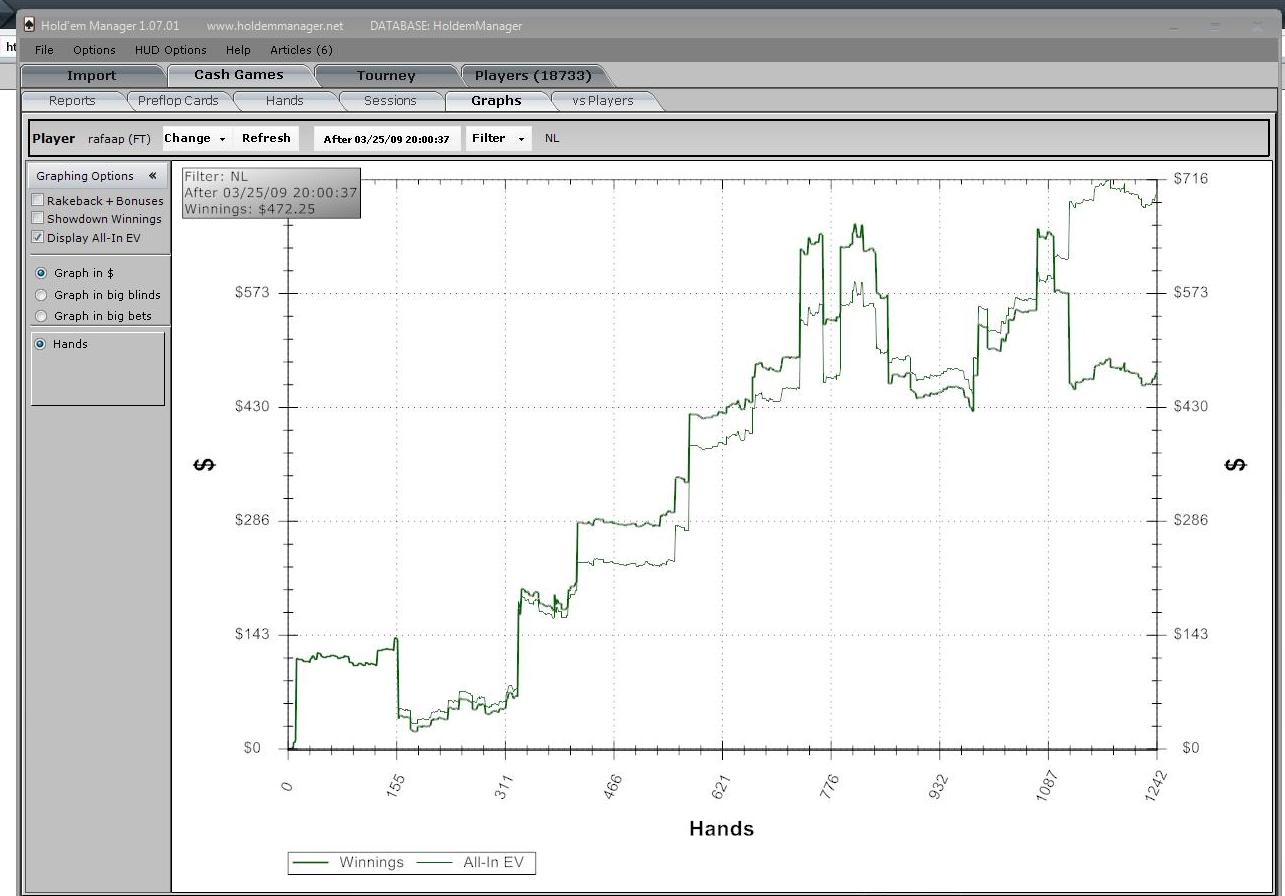Click the 621 tick label on the x-axis
Screen dimensions: 1285x896
722,785
